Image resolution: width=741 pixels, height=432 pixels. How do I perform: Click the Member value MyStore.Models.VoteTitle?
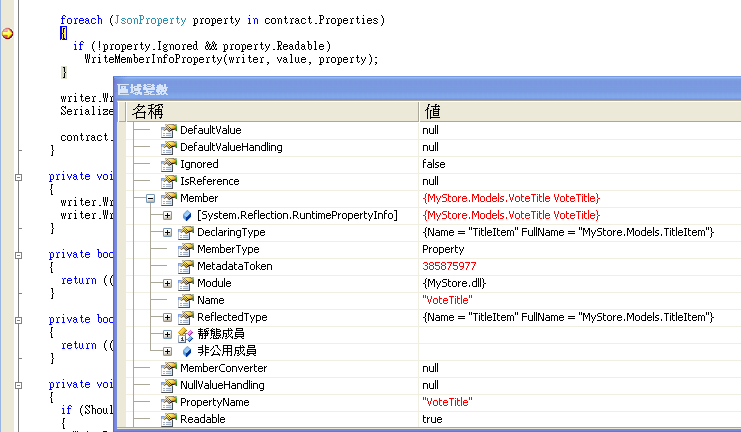click(x=511, y=198)
